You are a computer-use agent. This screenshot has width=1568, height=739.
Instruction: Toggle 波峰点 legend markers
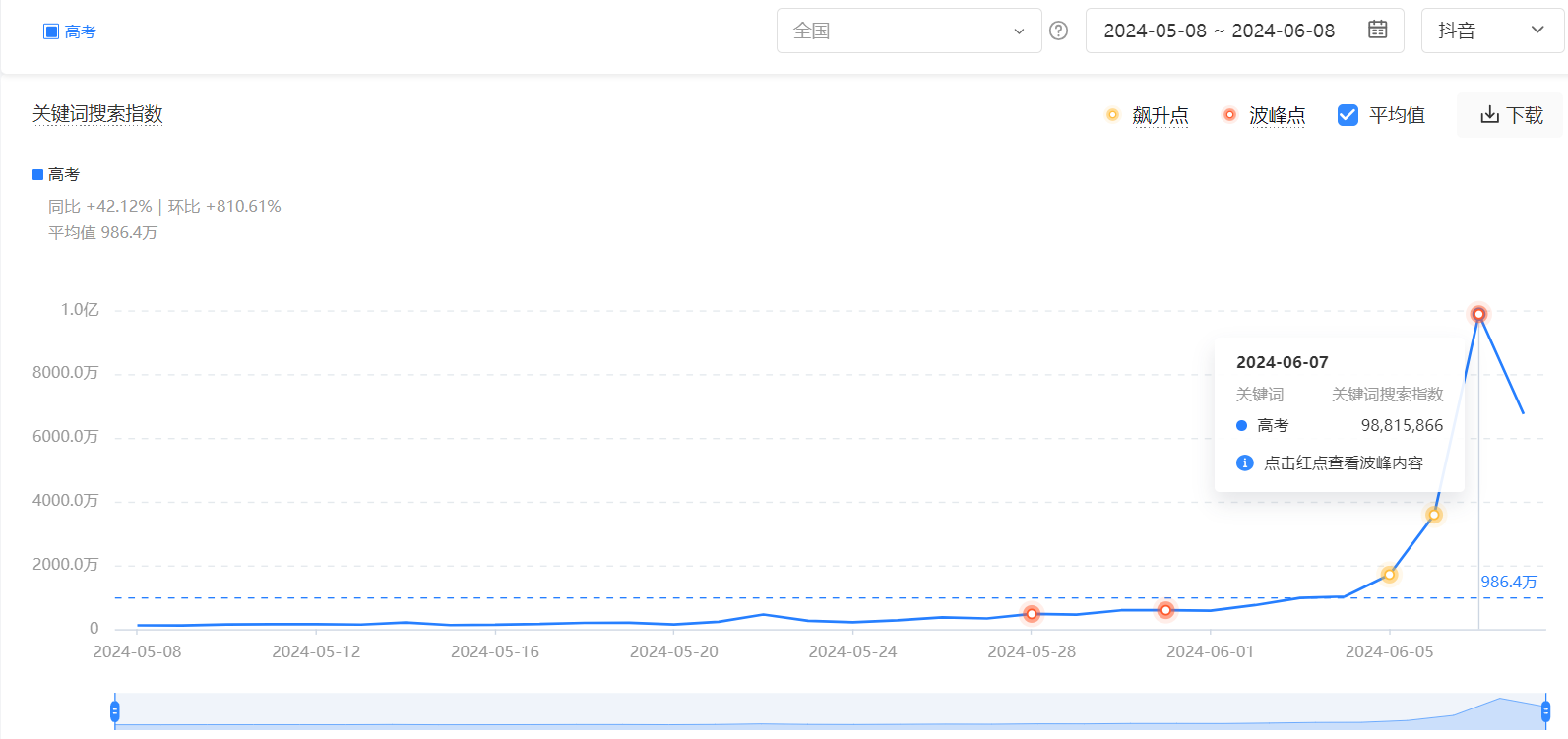coord(1264,115)
